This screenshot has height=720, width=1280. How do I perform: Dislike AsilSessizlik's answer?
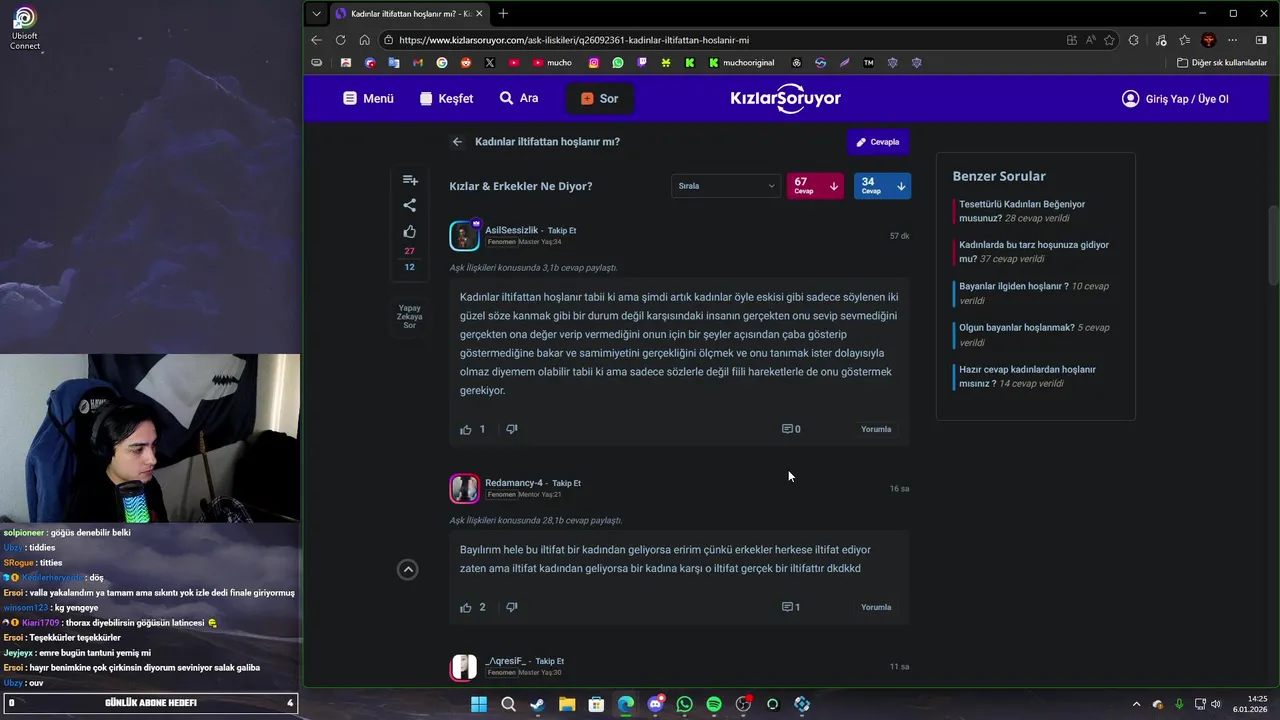(x=511, y=429)
